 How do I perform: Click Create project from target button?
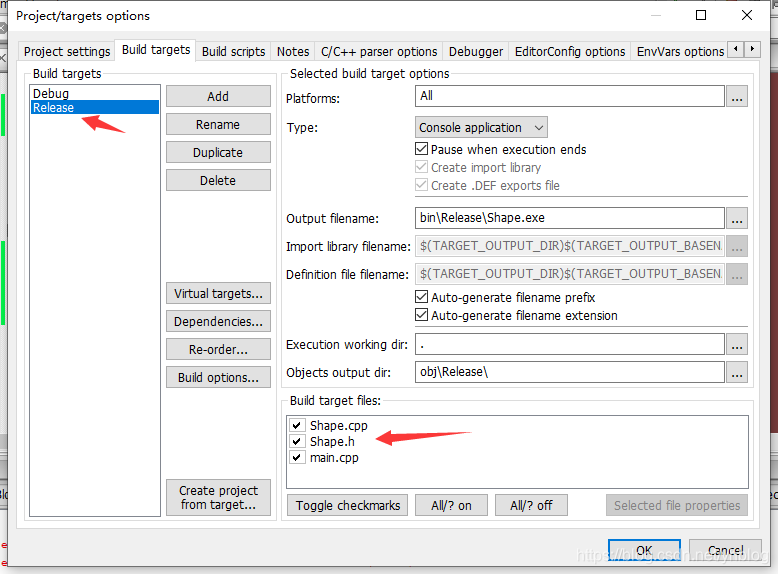[218, 498]
